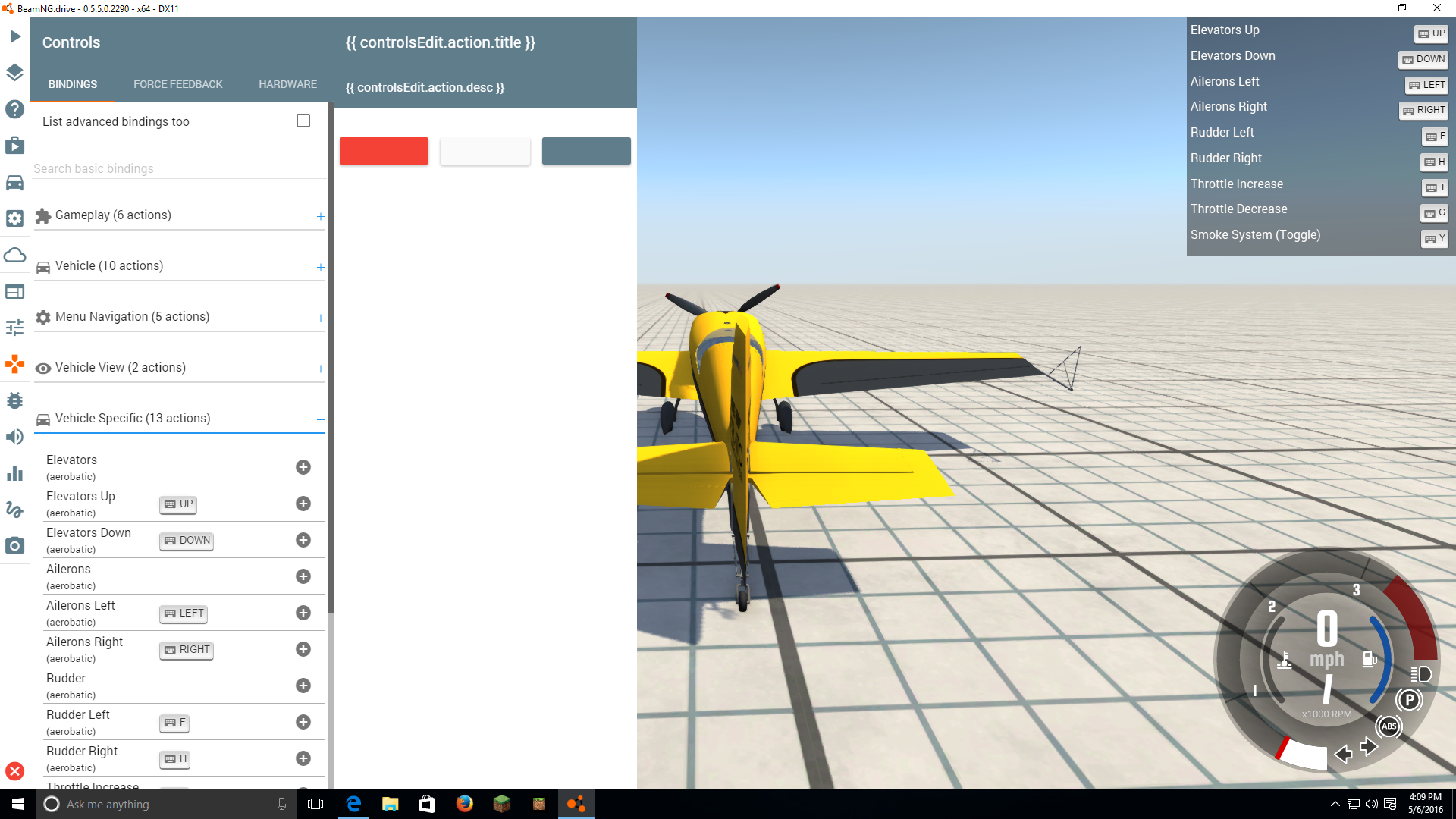This screenshot has height=819, width=1456.
Task: Switch to the Hardware tab
Action: (x=287, y=84)
